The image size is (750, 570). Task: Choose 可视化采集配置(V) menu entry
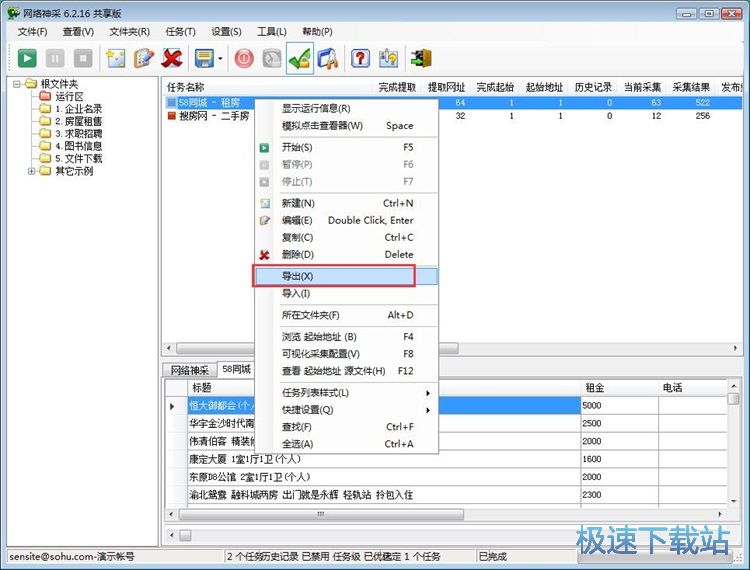347,354
